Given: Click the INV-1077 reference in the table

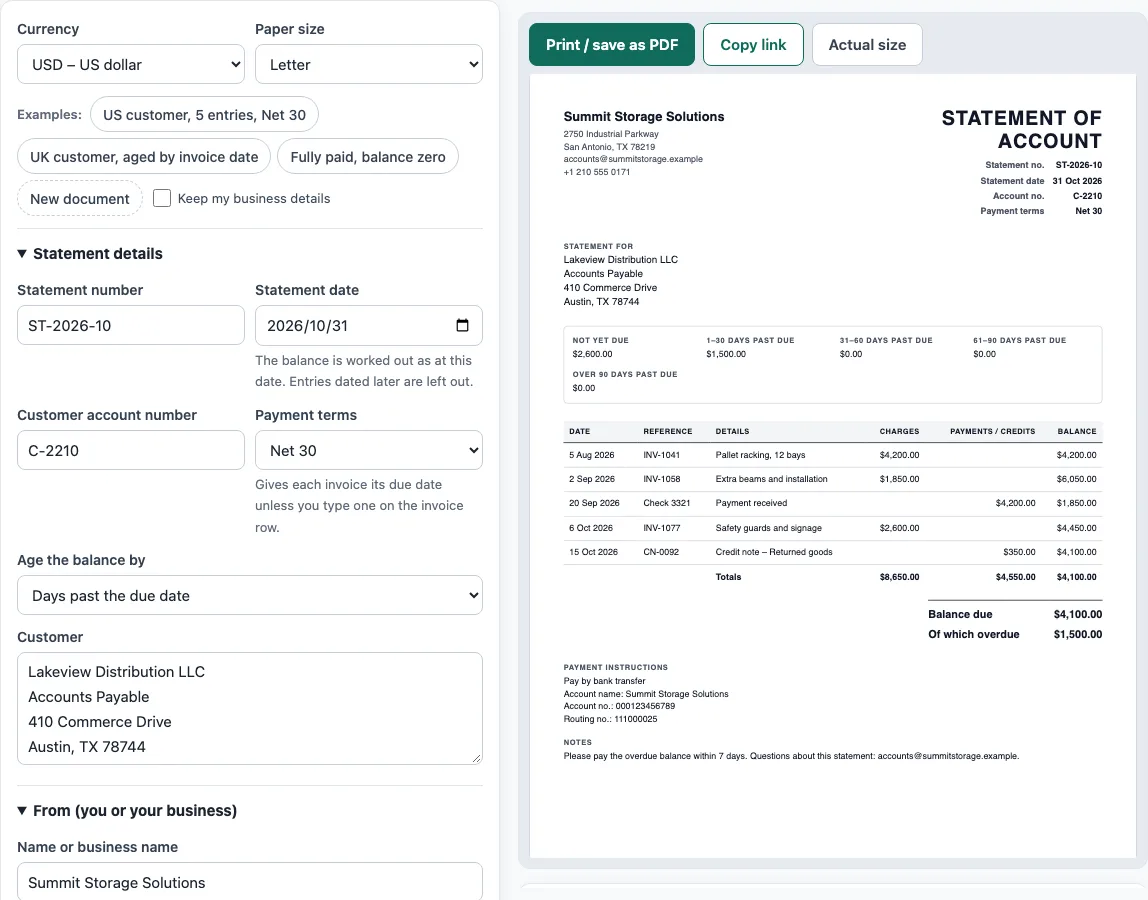Looking at the screenshot, I should [x=662, y=528].
